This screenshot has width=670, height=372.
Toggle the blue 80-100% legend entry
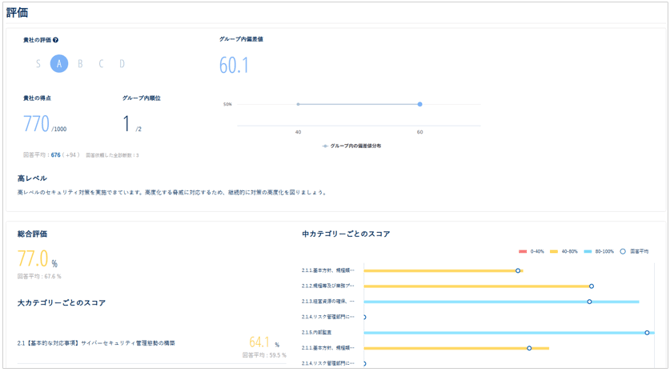click(599, 252)
